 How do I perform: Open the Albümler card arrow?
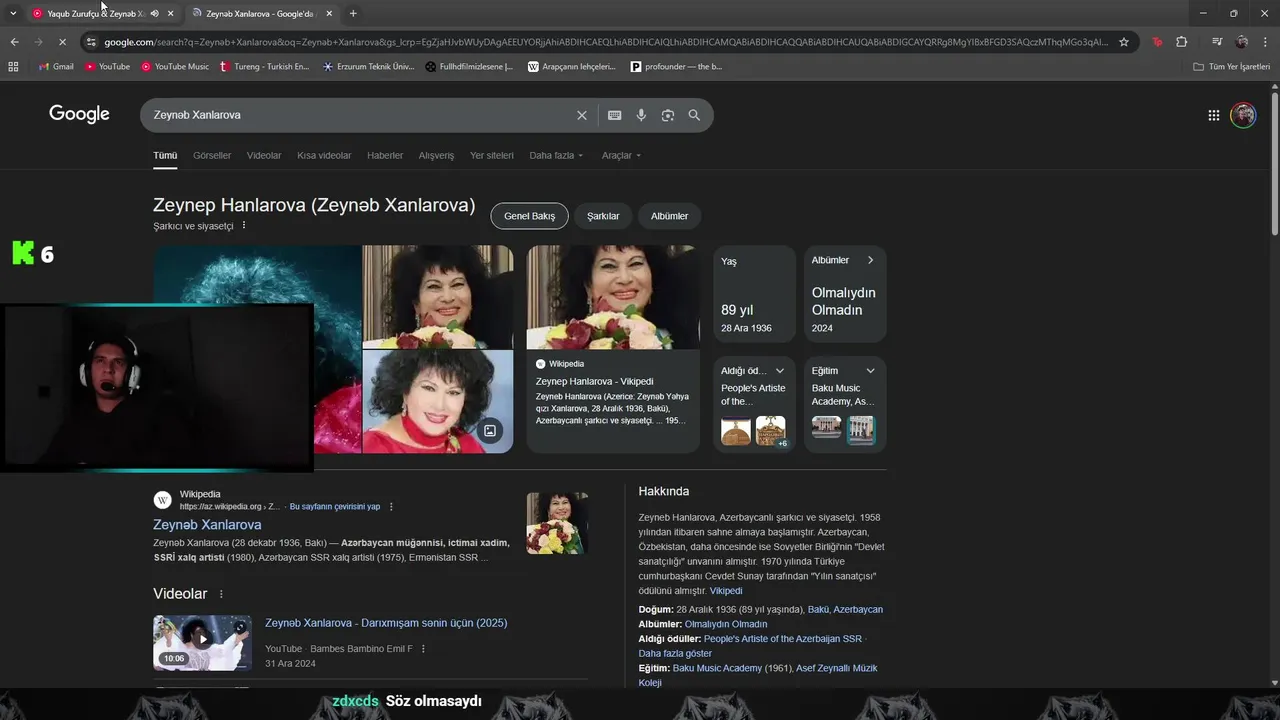(870, 260)
